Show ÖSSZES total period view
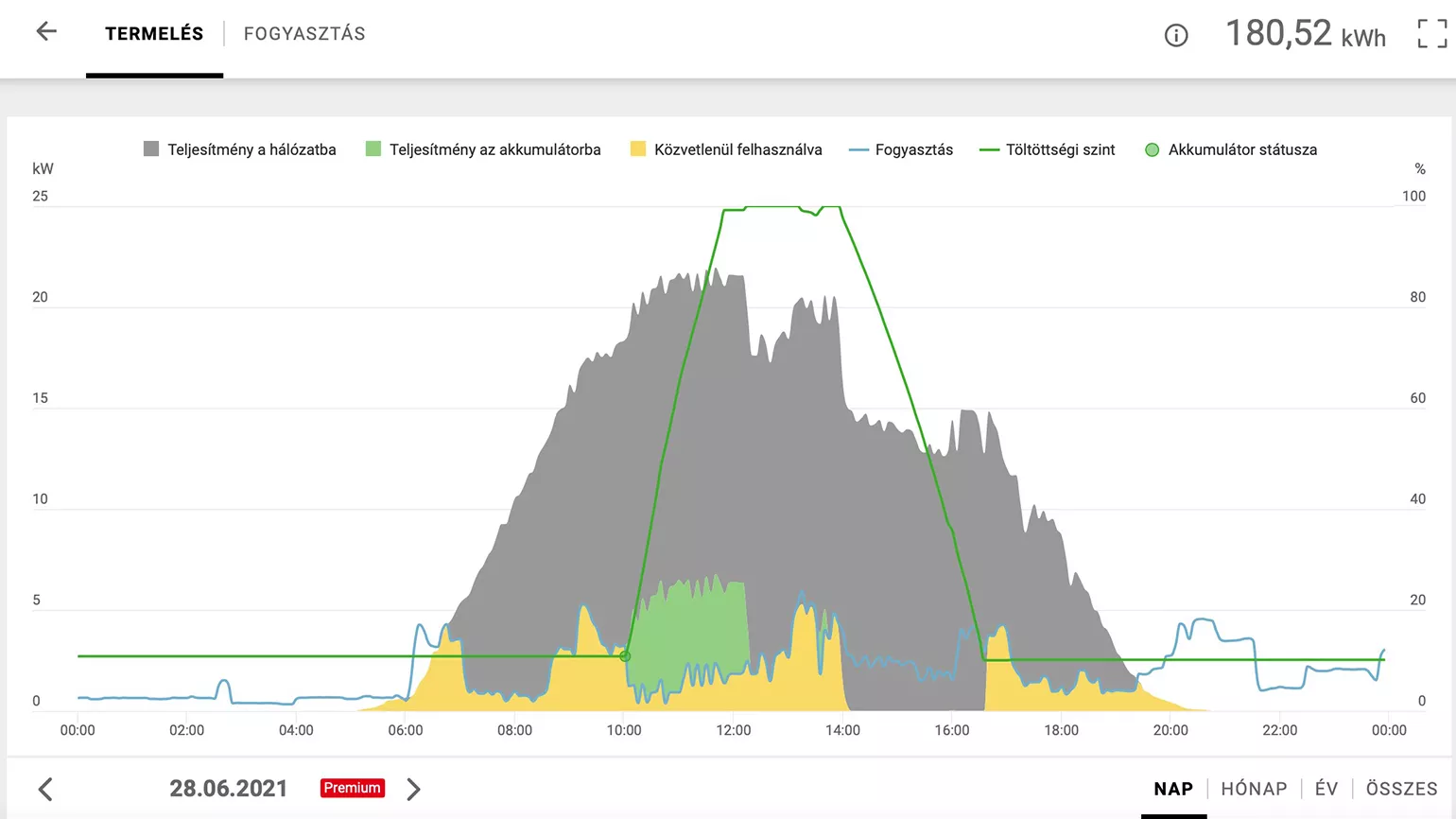Image resolution: width=1456 pixels, height=819 pixels. tap(1401, 789)
